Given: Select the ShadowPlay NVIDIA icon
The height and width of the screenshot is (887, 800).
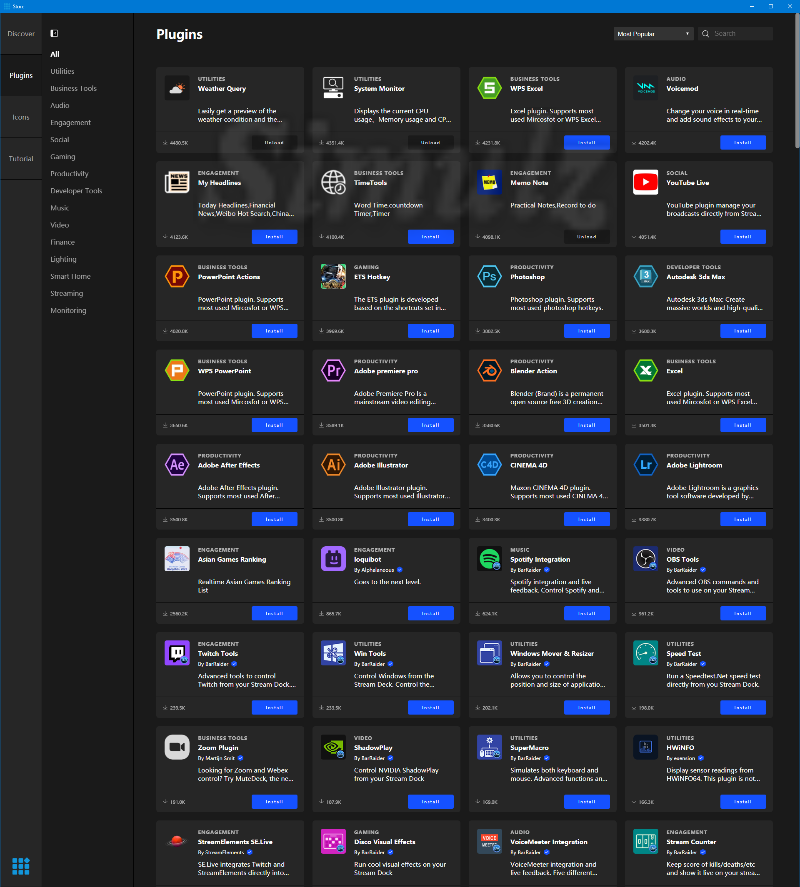Looking at the screenshot, I should (333, 747).
